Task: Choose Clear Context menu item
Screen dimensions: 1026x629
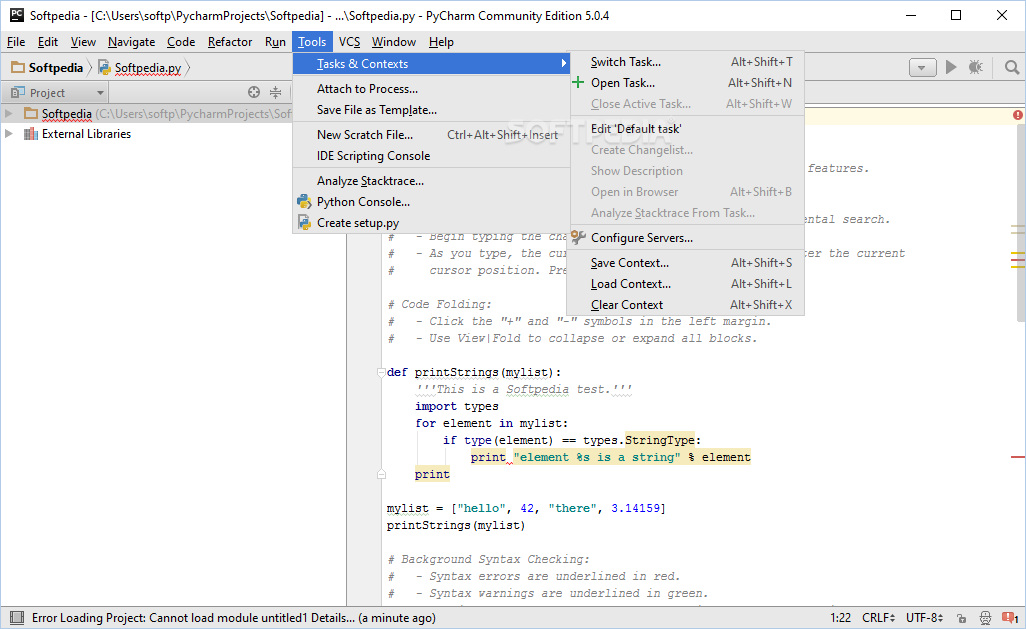Action: pyautogui.click(x=686, y=304)
